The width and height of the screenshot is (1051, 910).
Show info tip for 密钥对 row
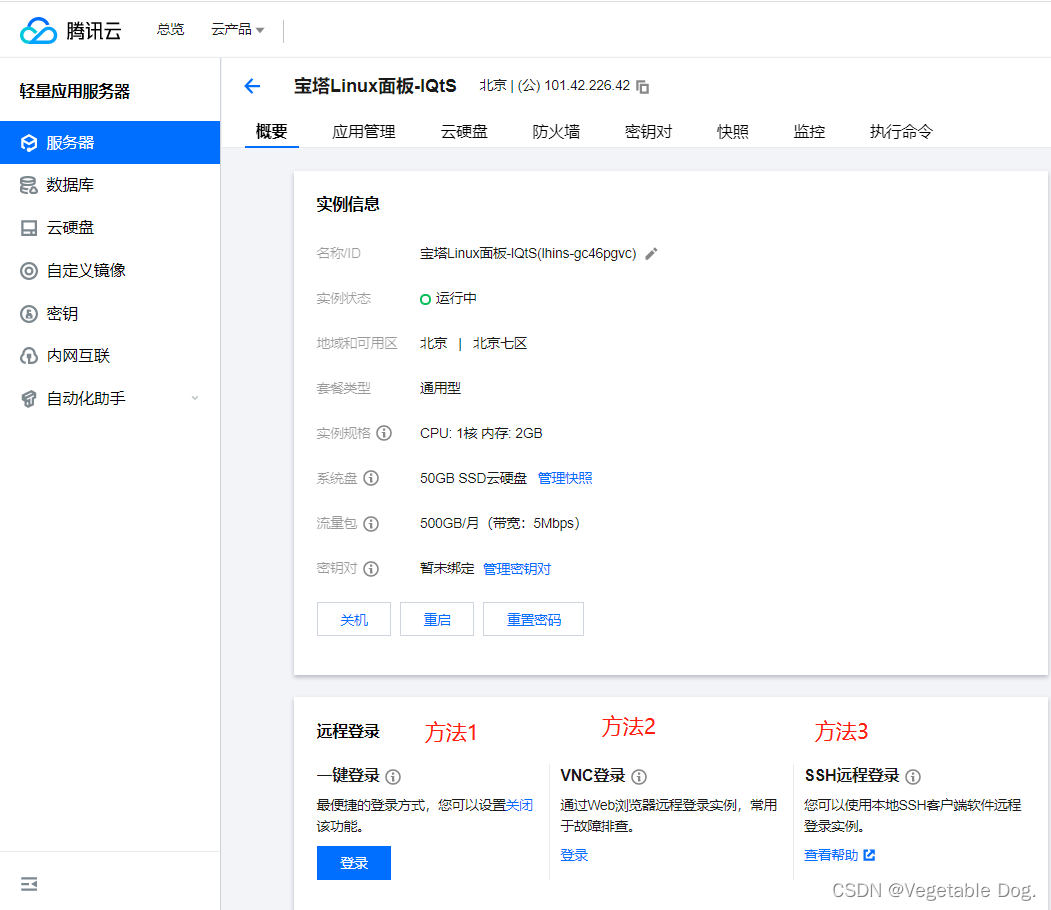pyautogui.click(x=371, y=569)
